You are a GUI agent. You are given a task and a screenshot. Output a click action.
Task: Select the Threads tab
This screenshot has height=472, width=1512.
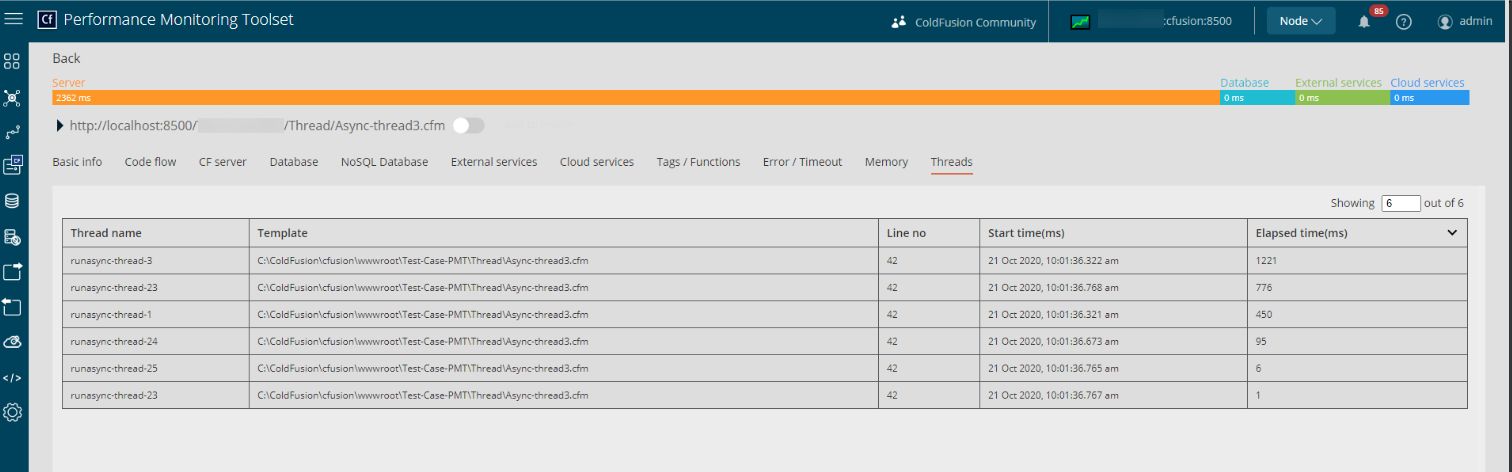(x=951, y=162)
